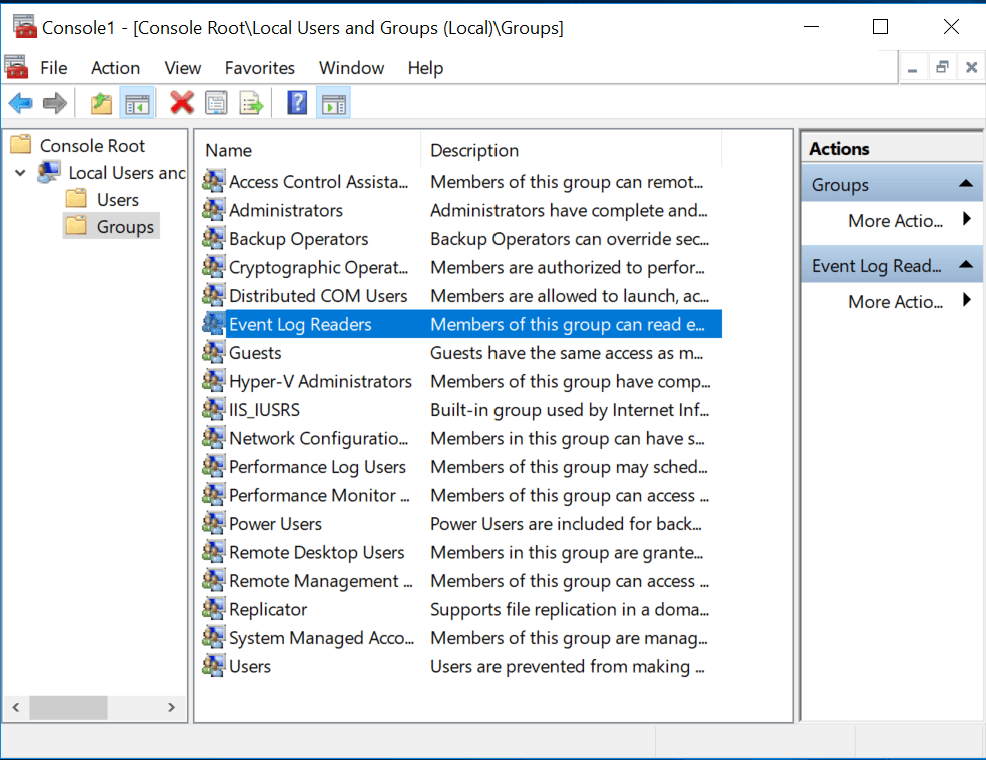Viewport: 986px width, 760px height.
Task: Open the Properties toolbar icon
Action: pyautogui.click(x=216, y=102)
